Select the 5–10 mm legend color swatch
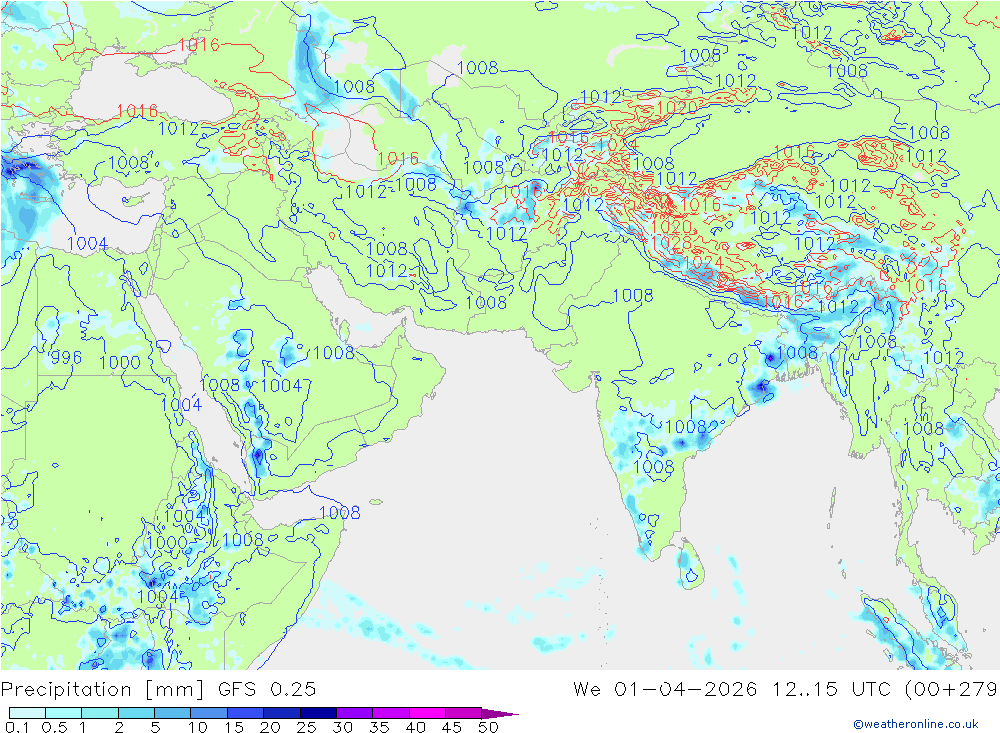The width and height of the screenshot is (1000, 733). coord(173,713)
